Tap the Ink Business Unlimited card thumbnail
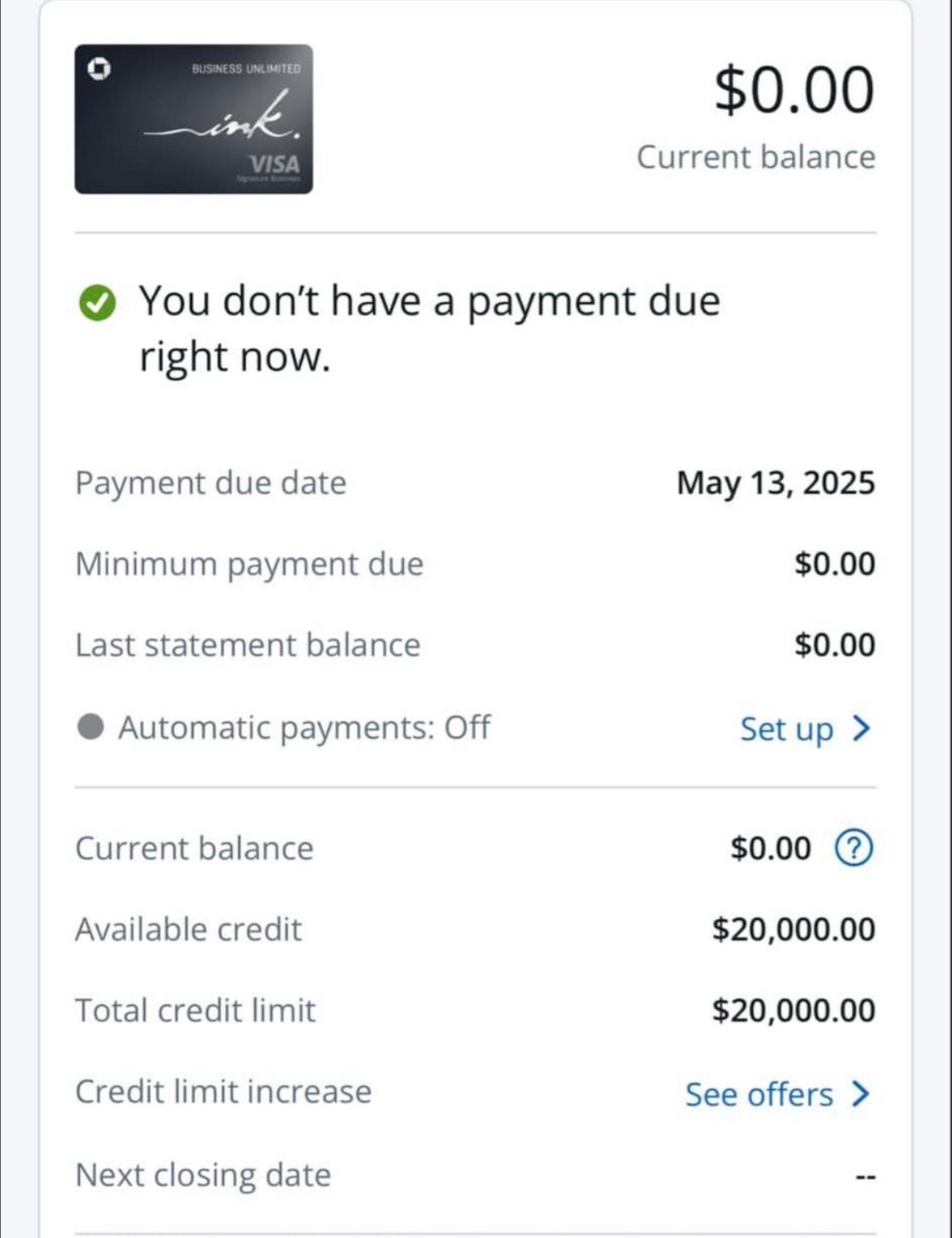 (x=193, y=119)
